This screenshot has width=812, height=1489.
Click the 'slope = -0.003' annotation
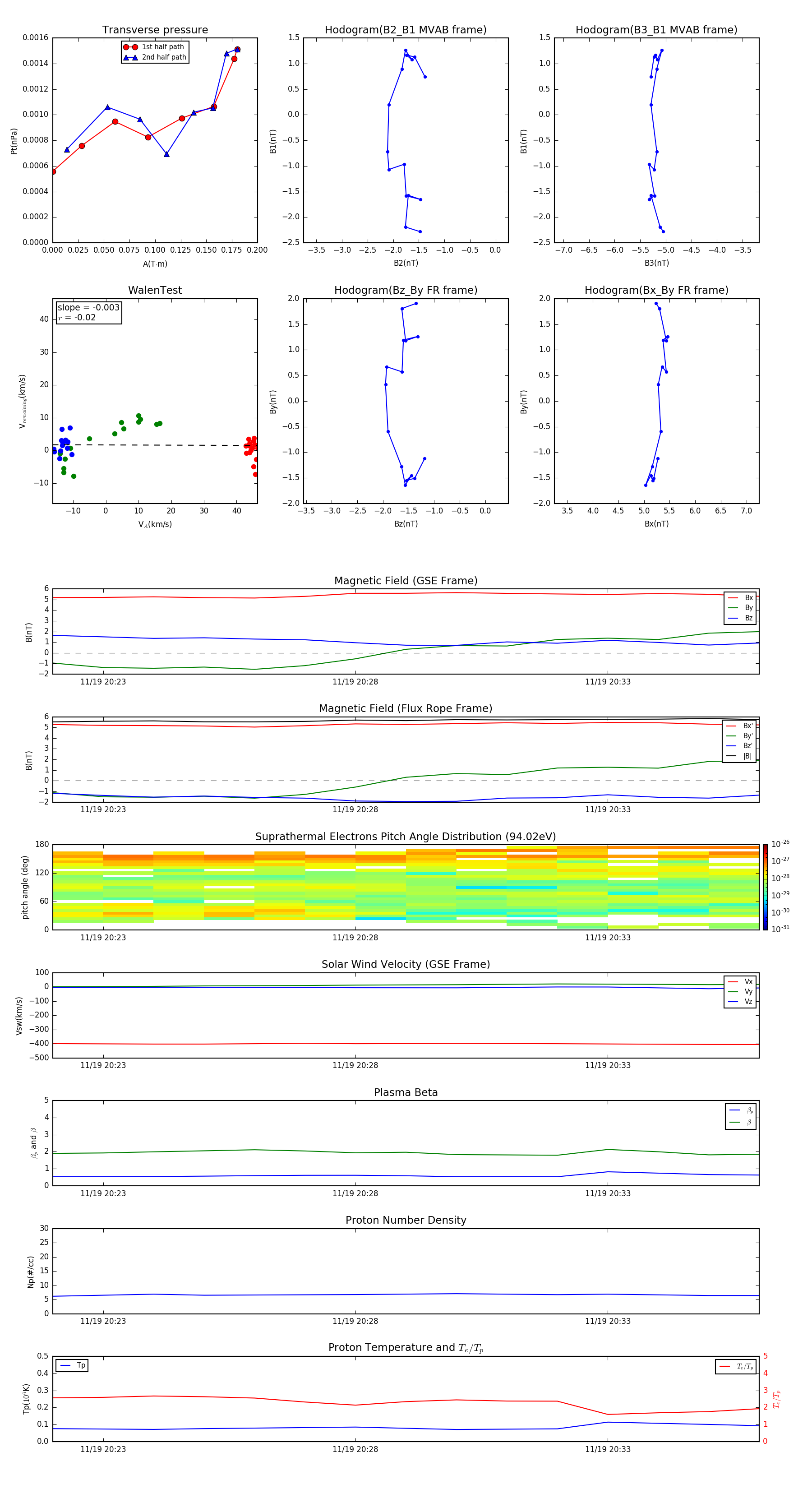88,308
